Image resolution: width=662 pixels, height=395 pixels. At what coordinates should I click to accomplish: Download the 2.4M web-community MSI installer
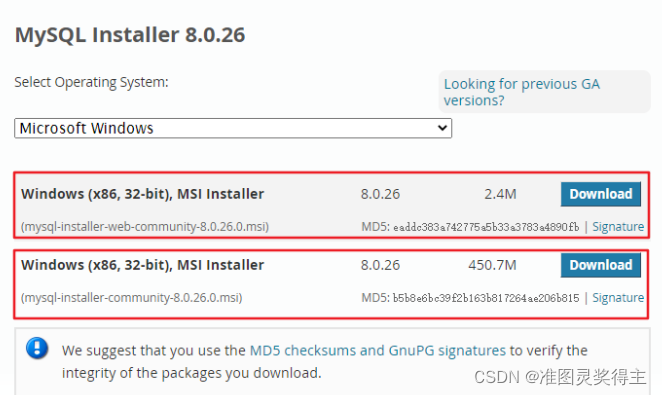coord(601,194)
